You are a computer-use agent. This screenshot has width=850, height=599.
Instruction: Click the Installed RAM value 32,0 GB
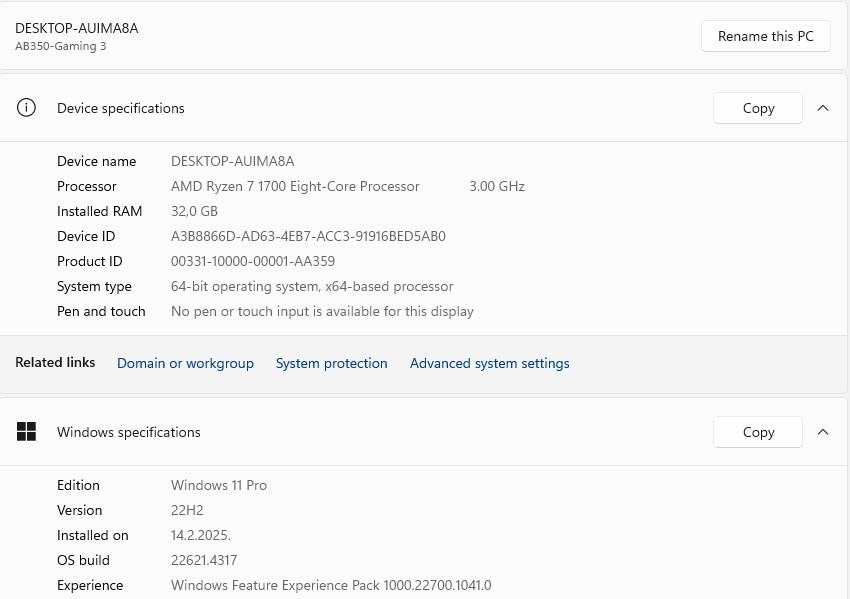[194, 211]
